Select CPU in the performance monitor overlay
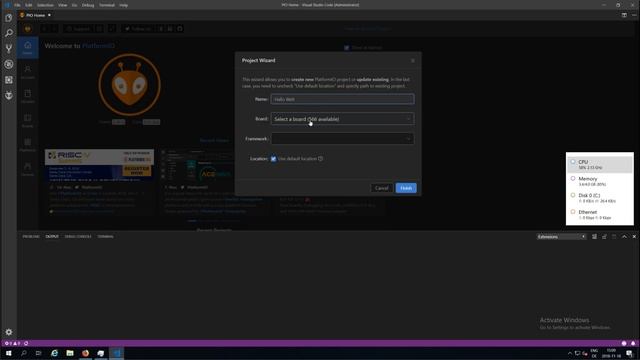This screenshot has height=360, width=640. (x=600, y=164)
